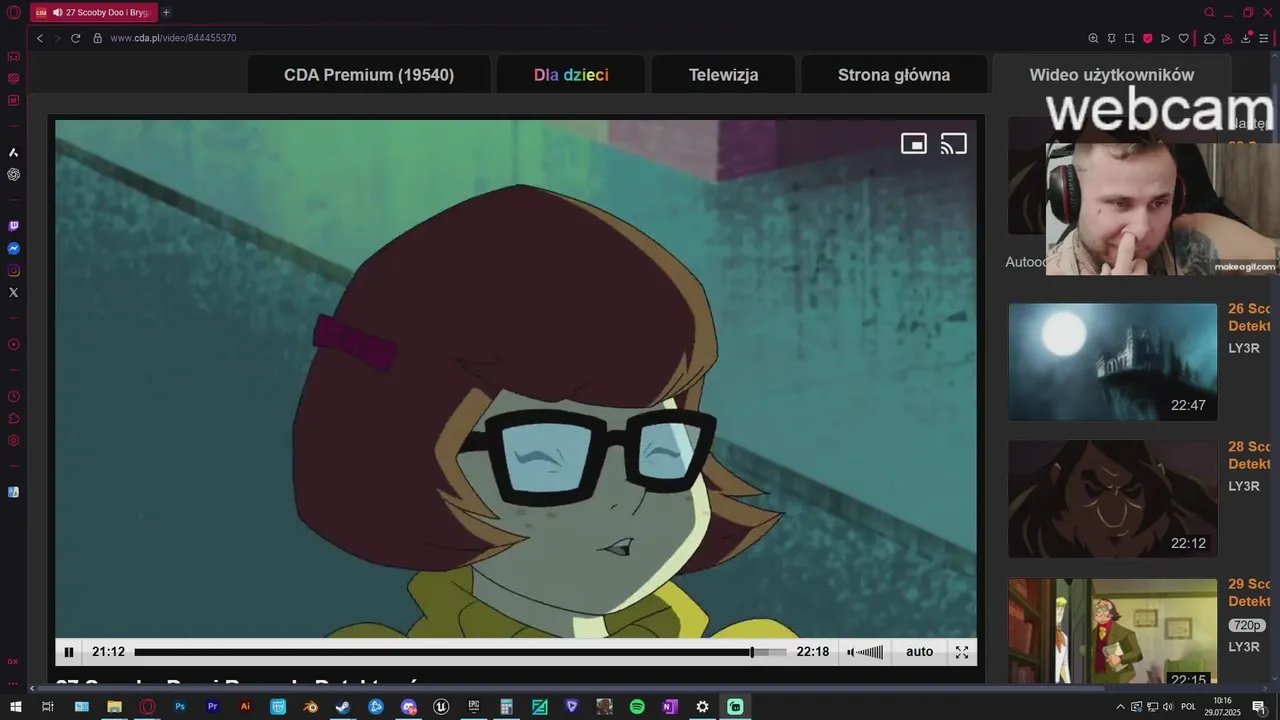Open the 'Dla dzieci' section

tap(571, 75)
